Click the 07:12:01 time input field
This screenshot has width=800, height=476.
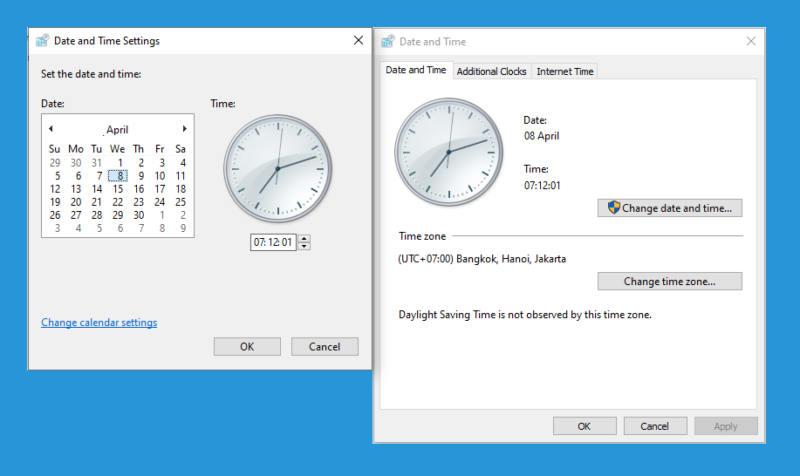click(273, 242)
